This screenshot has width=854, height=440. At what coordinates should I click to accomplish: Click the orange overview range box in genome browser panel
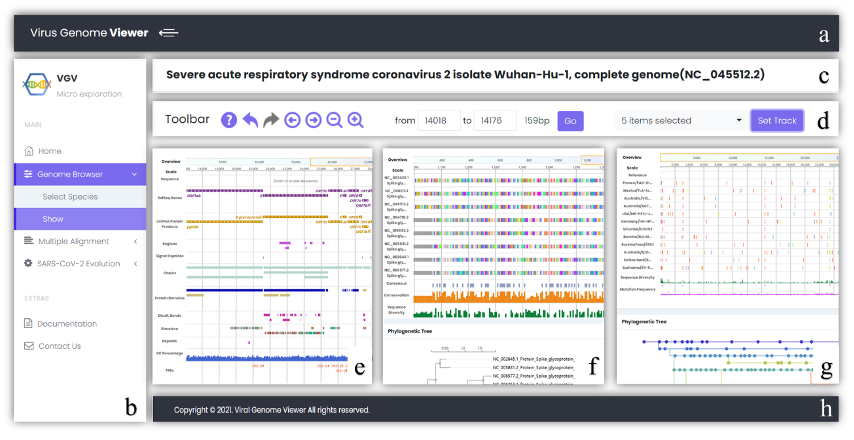tap(341, 162)
